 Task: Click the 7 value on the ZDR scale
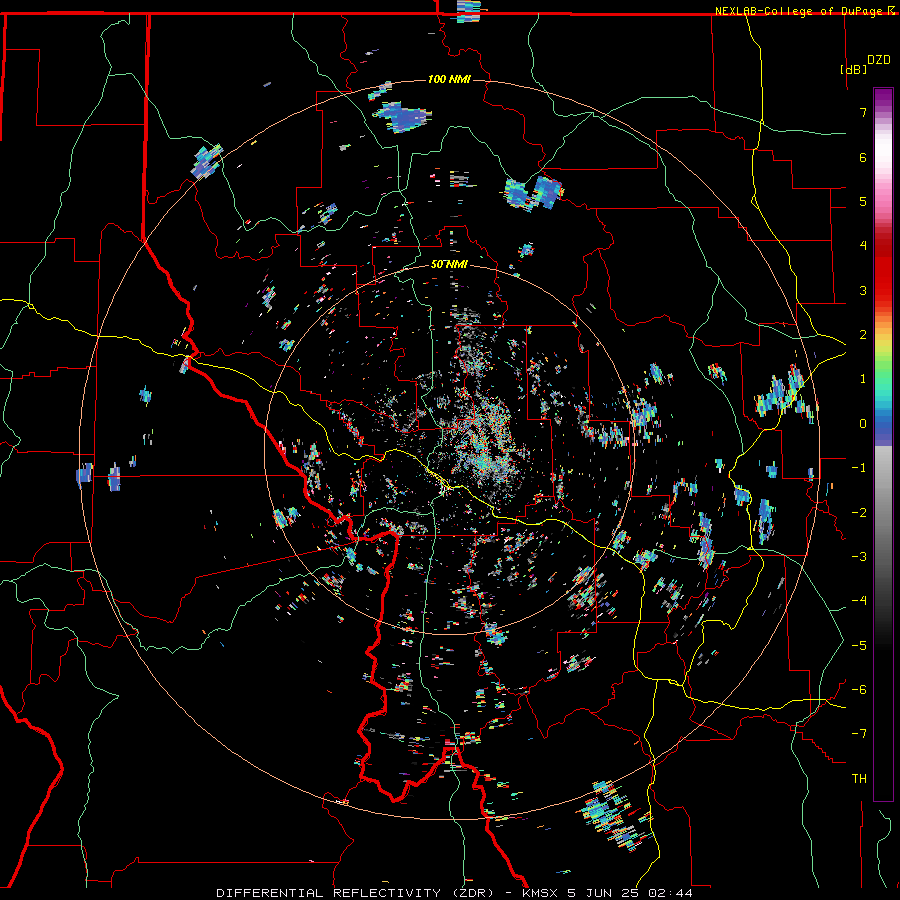point(863,112)
